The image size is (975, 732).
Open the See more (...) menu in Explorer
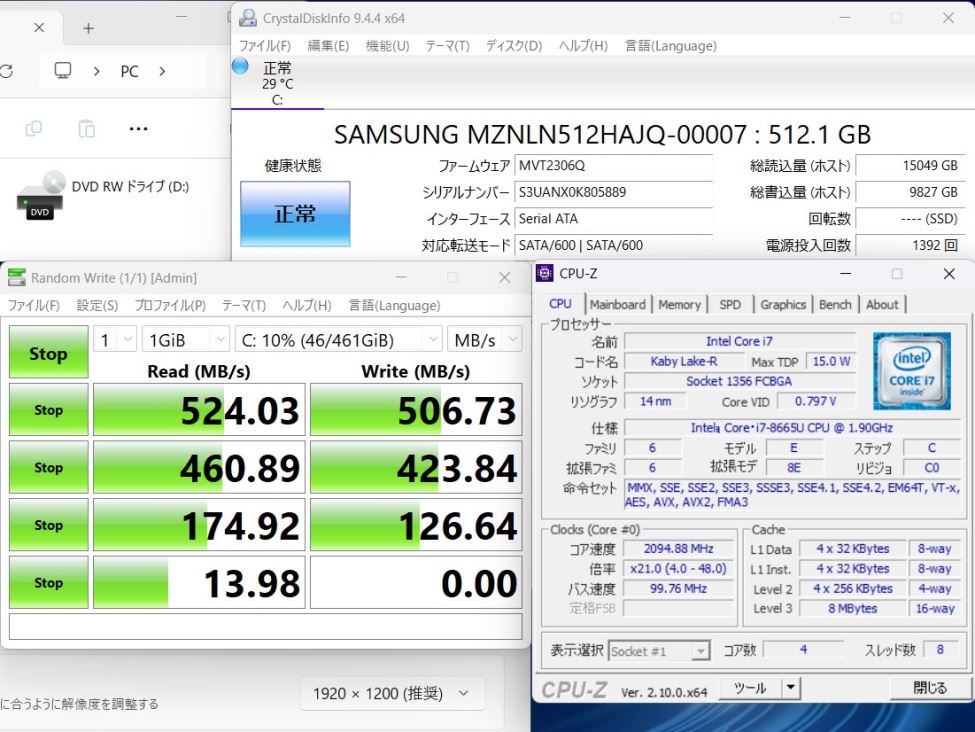point(138,129)
